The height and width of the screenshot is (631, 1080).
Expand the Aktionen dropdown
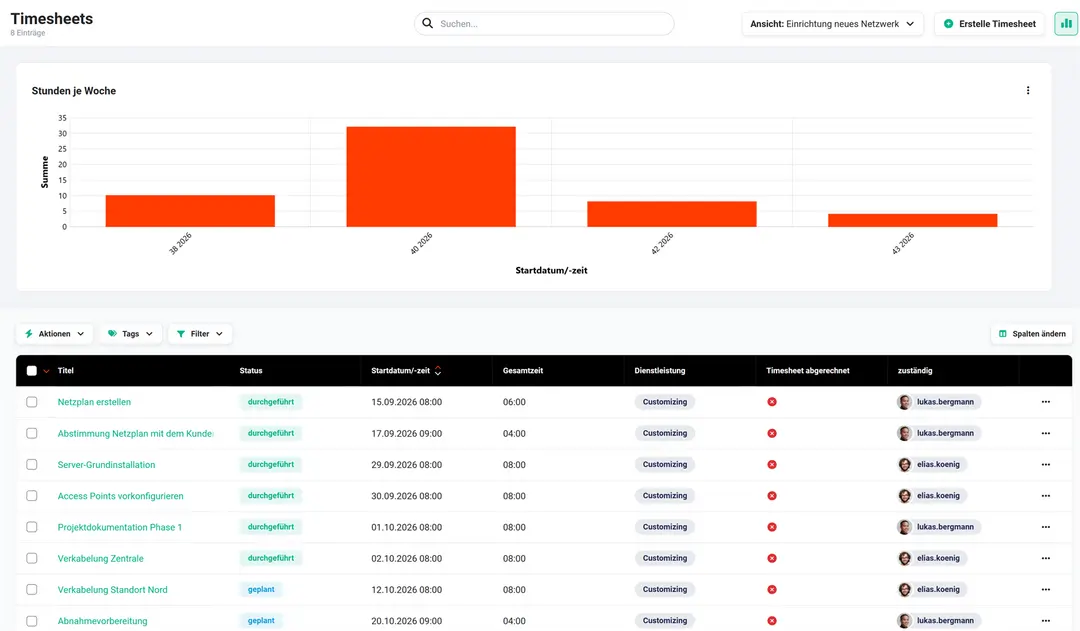[54, 333]
